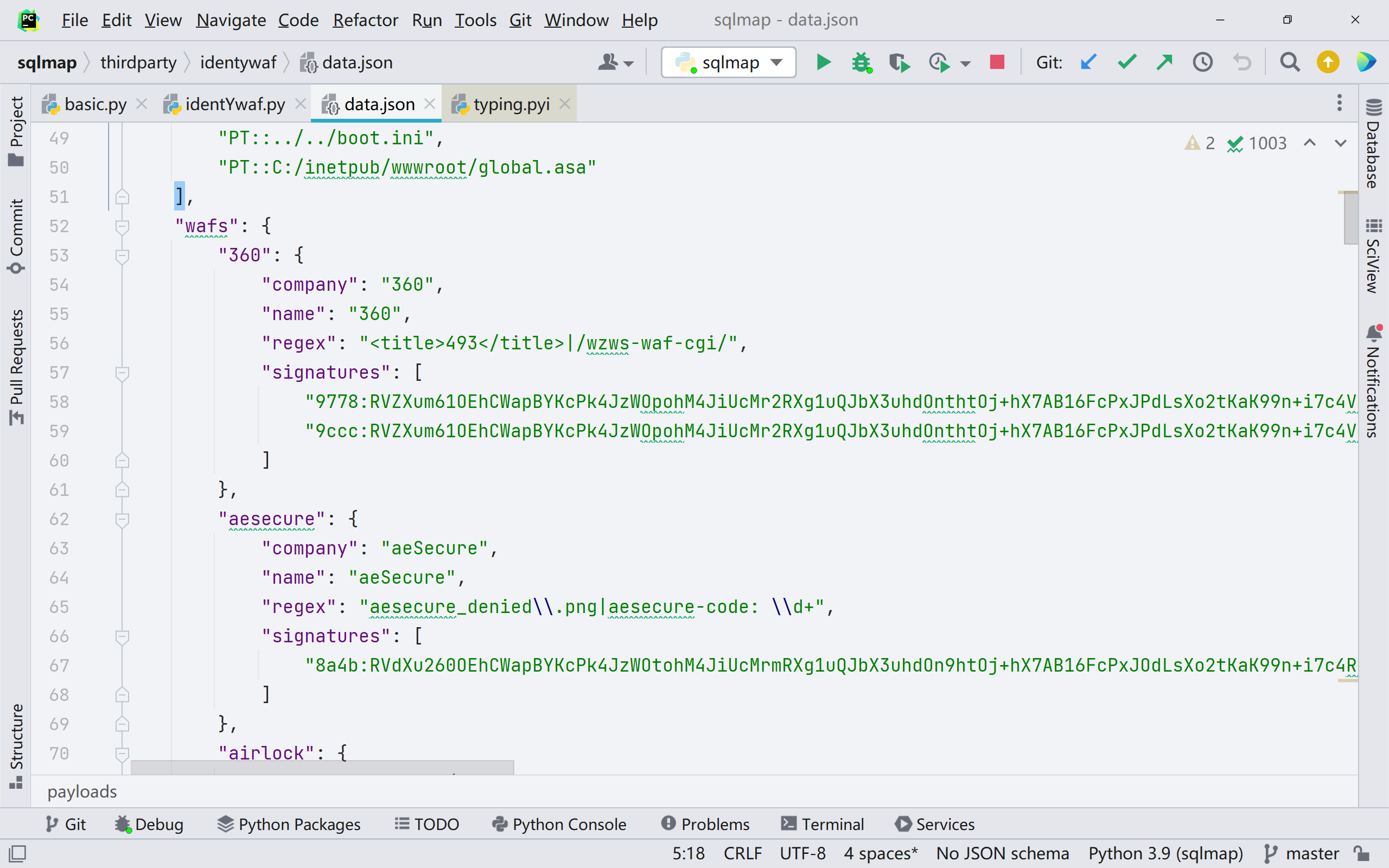Screen dimensions: 1389x868
Task: Click the horizontal editor scrollbar
Action: (x=323, y=768)
